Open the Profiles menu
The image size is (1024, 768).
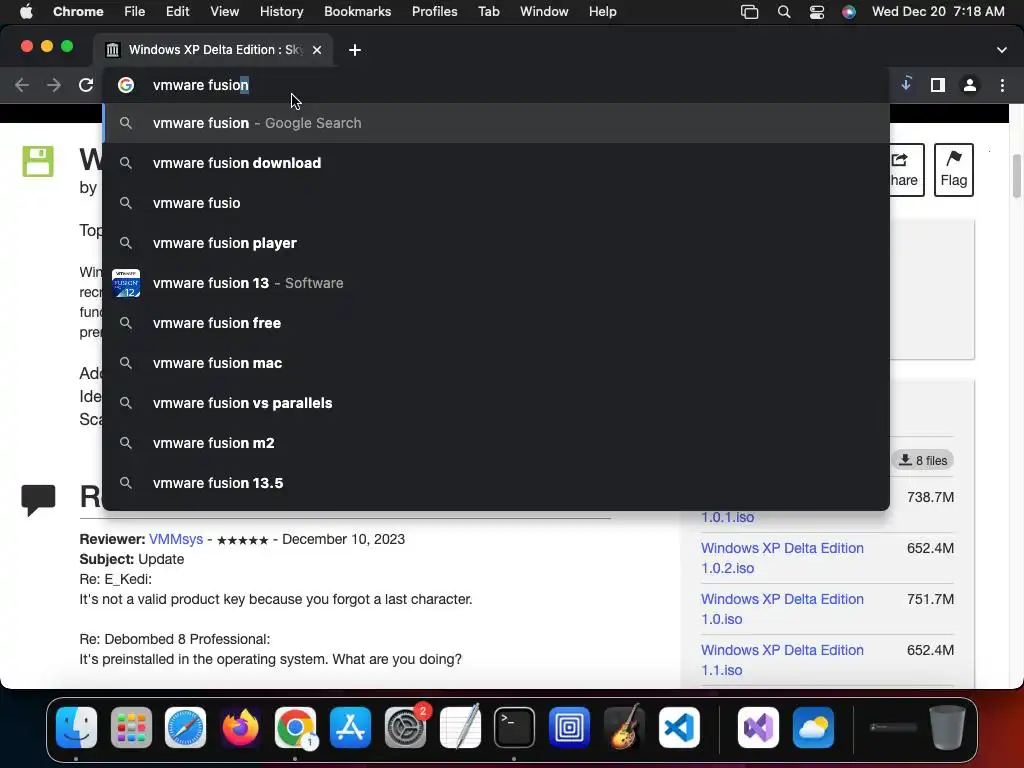(434, 11)
